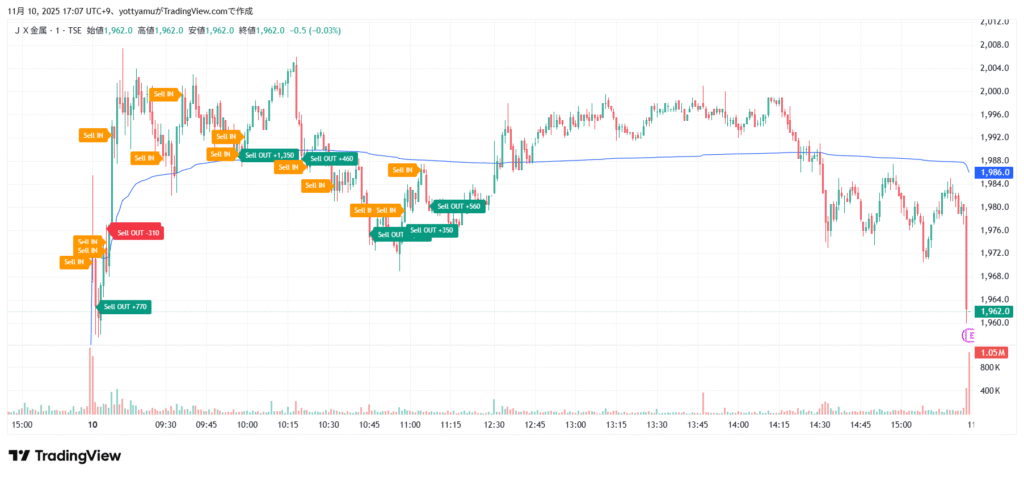The image size is (1024, 477).
Task: Click the red 1.05M volume label
Action: coord(993,353)
